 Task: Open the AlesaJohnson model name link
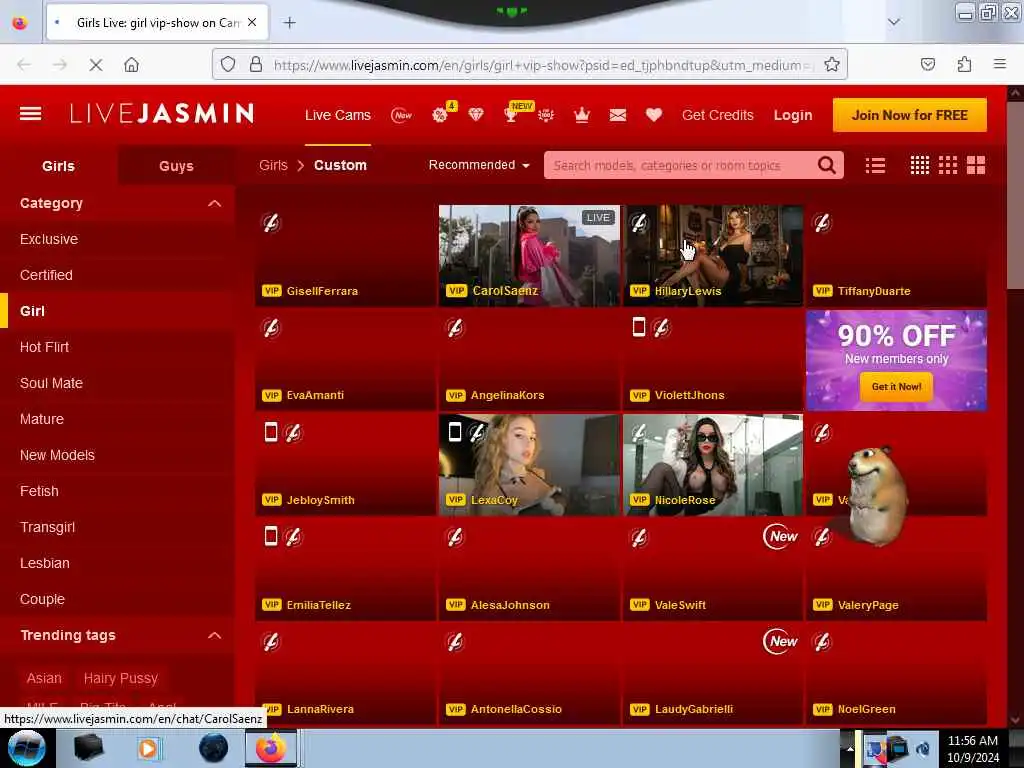pos(510,605)
